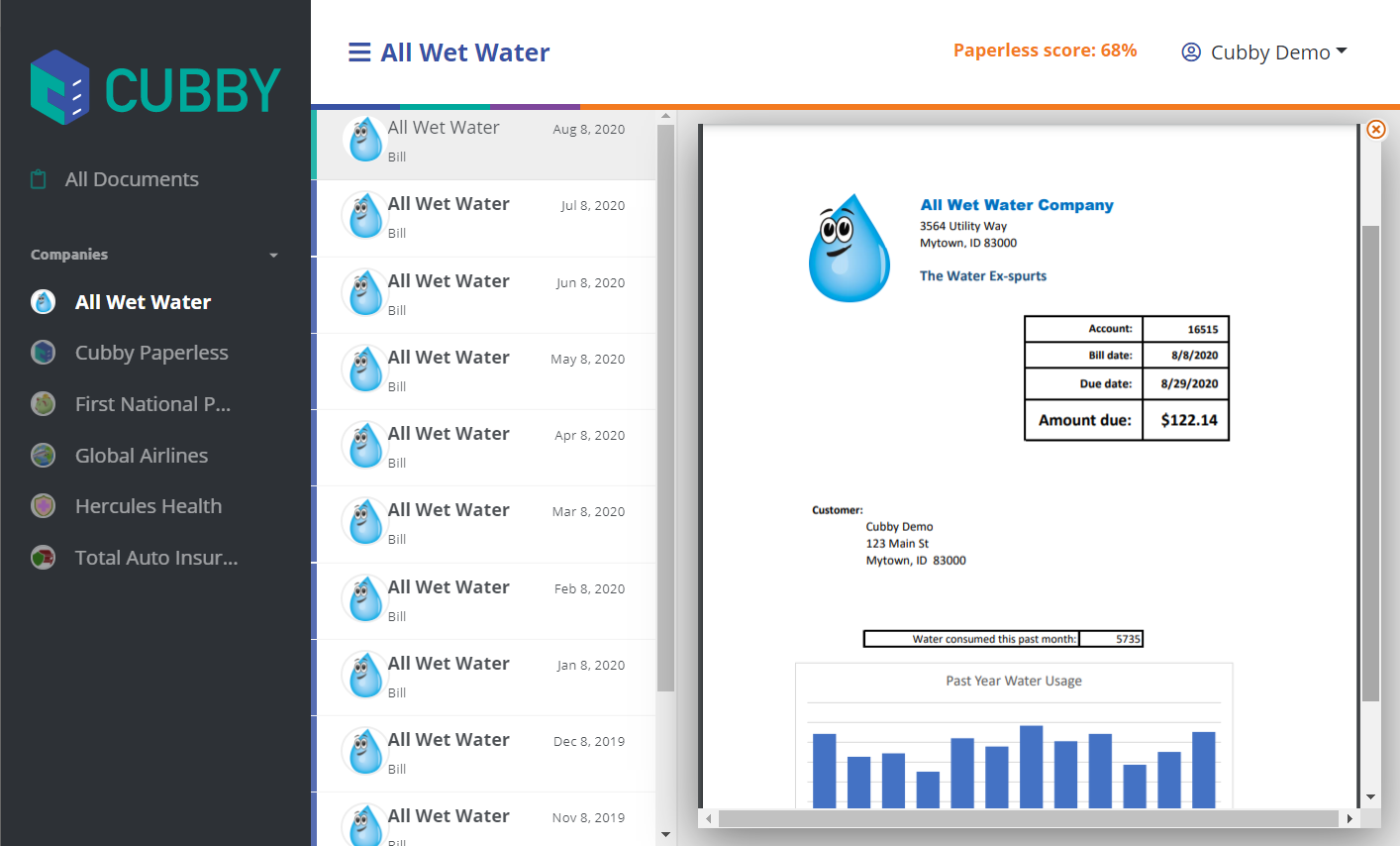Collapse the Companies section arrow
The width and height of the screenshot is (1400, 846).
pyautogui.click(x=274, y=256)
